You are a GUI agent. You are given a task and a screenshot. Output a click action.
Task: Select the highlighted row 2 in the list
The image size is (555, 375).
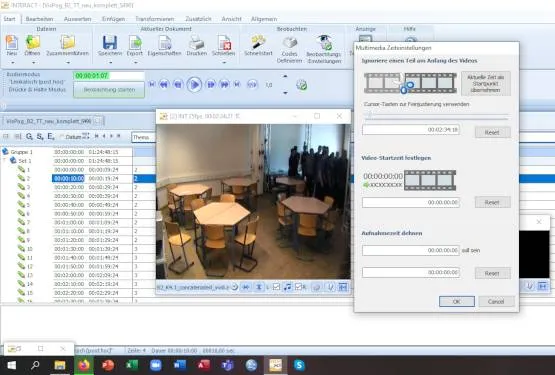pos(78,178)
